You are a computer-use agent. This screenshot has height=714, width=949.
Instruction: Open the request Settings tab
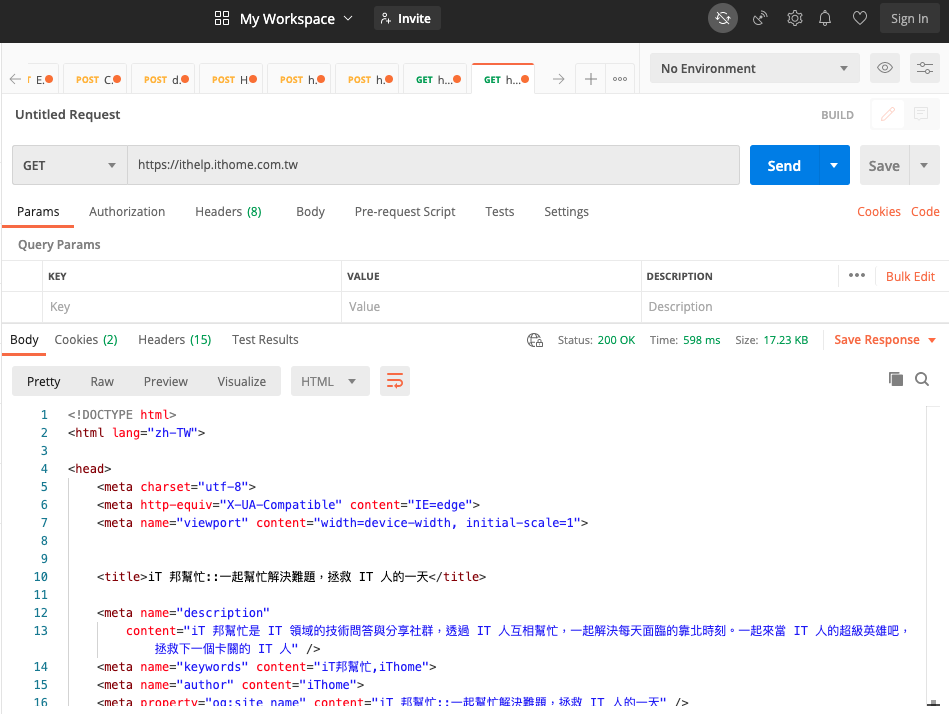[x=566, y=212]
